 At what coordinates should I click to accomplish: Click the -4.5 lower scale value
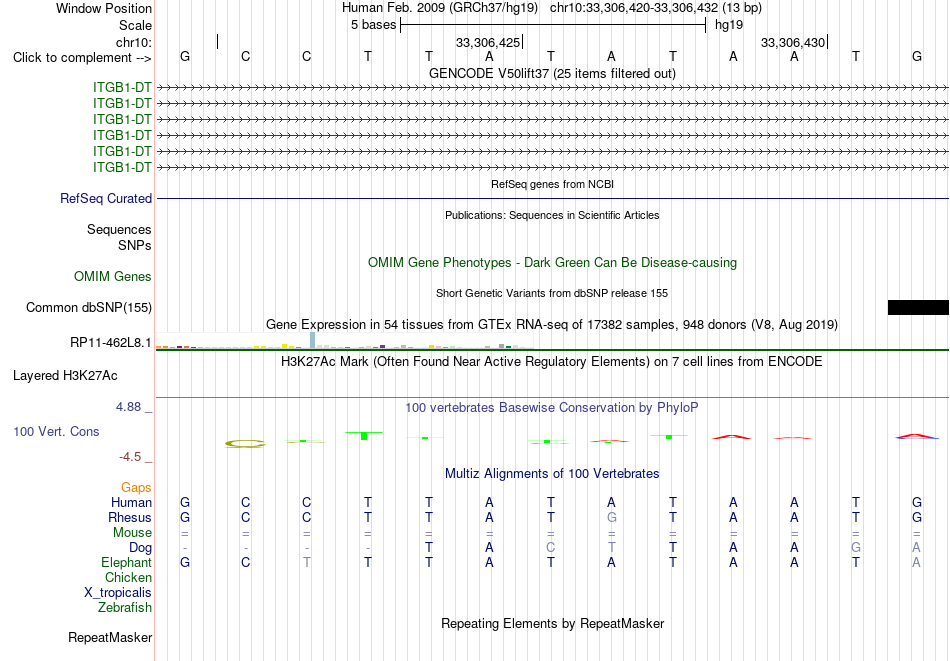pyautogui.click(x=130, y=457)
